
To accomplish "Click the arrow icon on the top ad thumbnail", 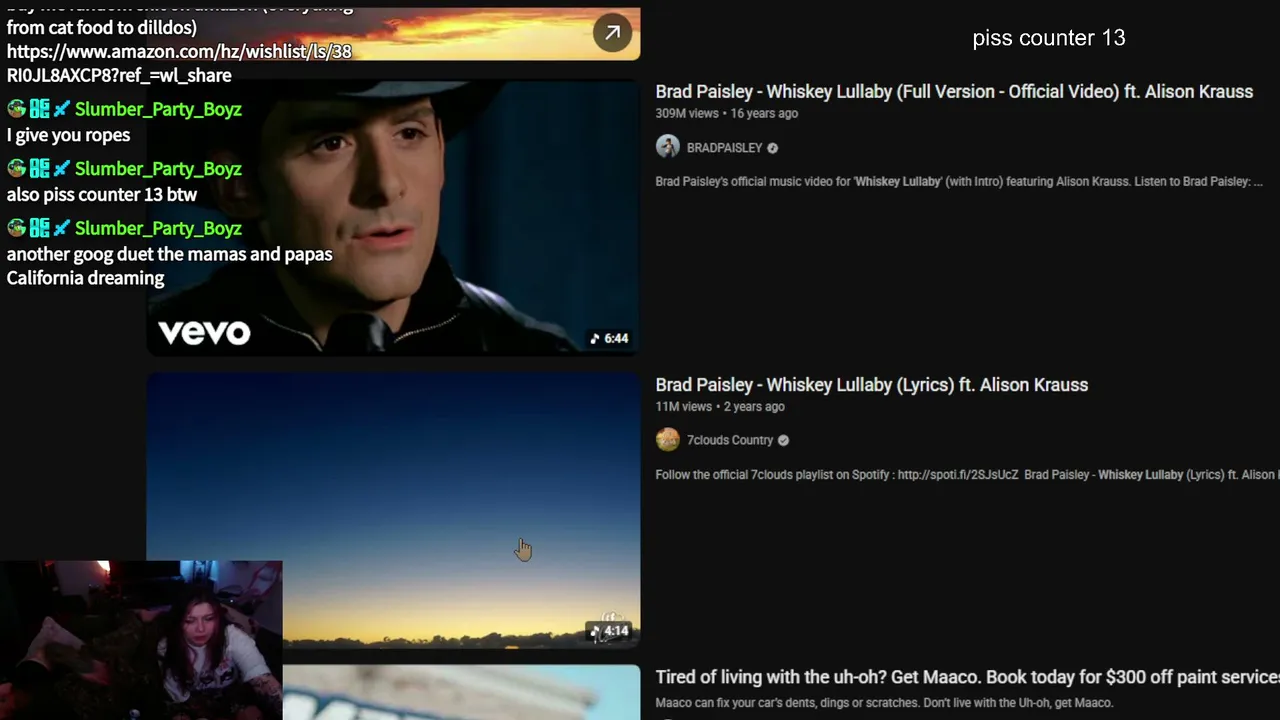I will click(x=612, y=32).
